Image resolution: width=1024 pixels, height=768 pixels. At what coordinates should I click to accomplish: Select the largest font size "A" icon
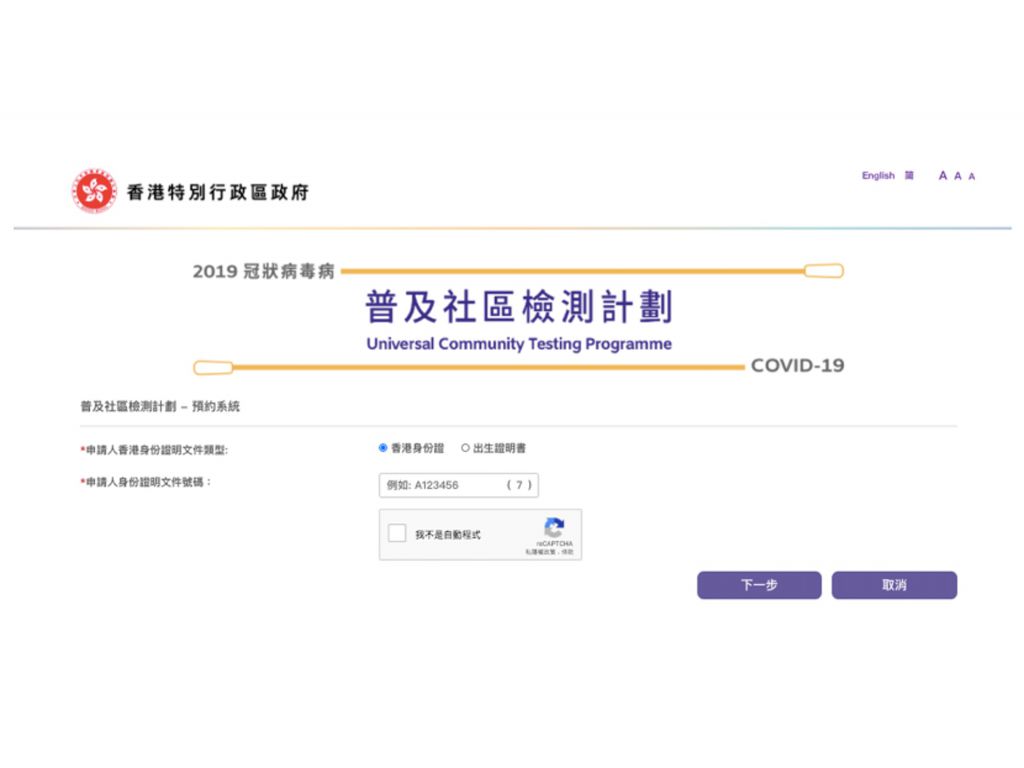pyautogui.click(x=942, y=175)
